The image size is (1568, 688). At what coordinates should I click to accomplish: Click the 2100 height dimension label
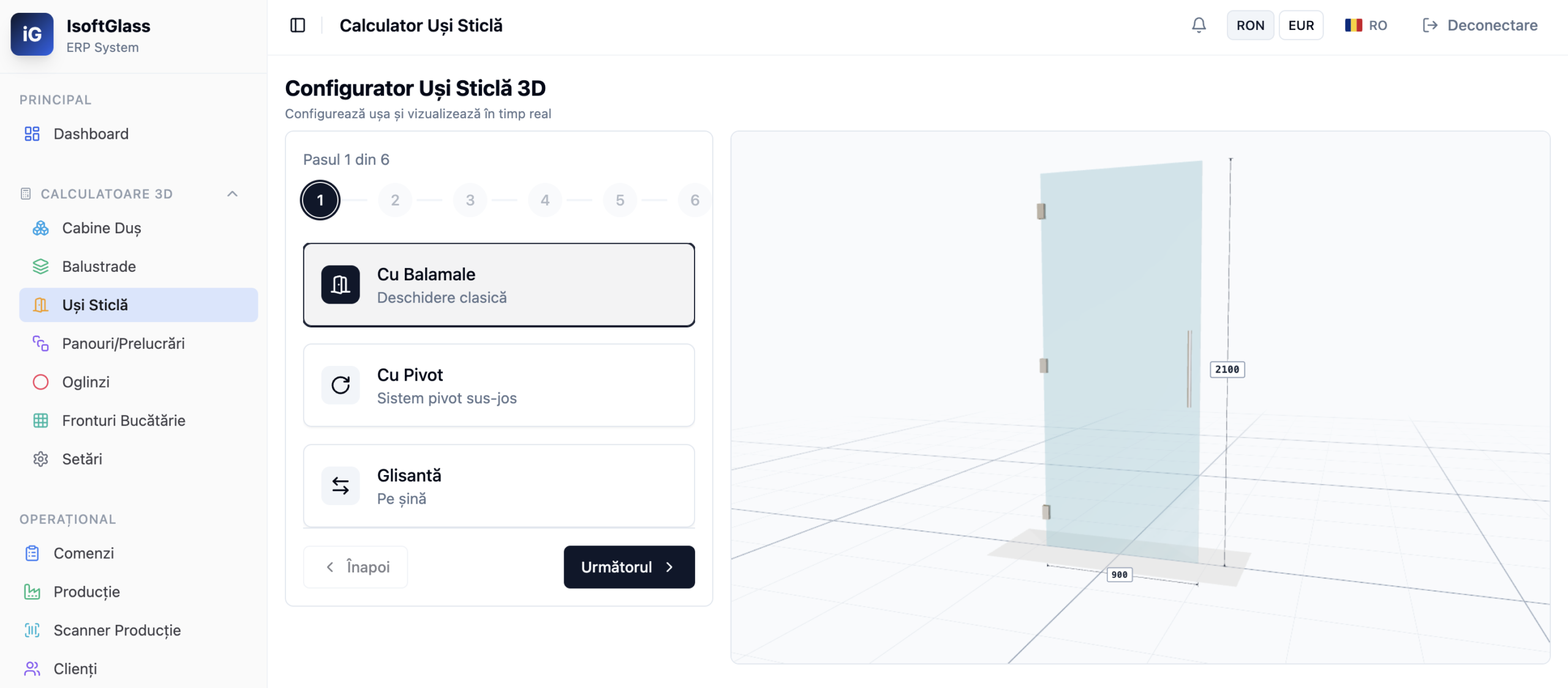[1227, 370]
